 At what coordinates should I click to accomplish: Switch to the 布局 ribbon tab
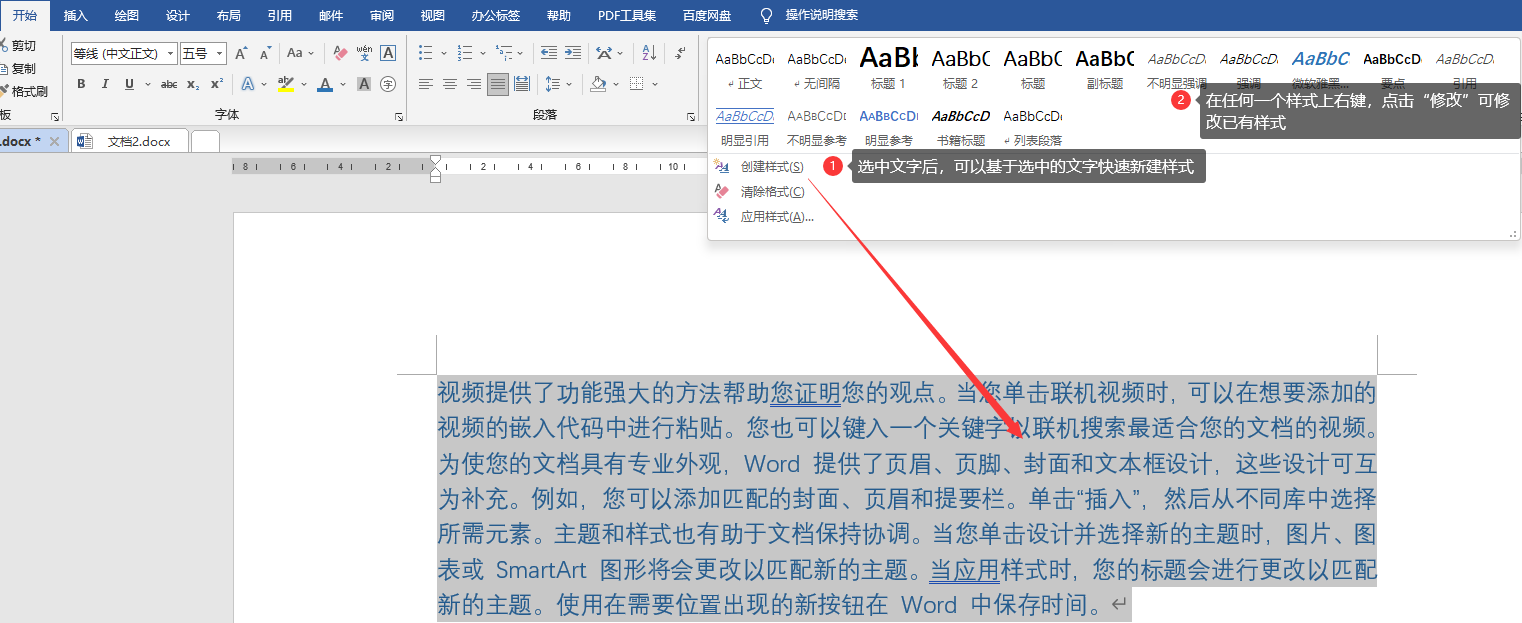click(229, 16)
